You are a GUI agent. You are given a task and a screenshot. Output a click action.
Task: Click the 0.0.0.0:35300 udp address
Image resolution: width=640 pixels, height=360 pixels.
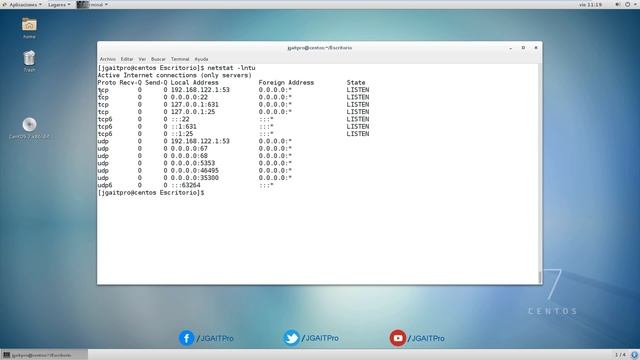pyautogui.click(x=195, y=178)
